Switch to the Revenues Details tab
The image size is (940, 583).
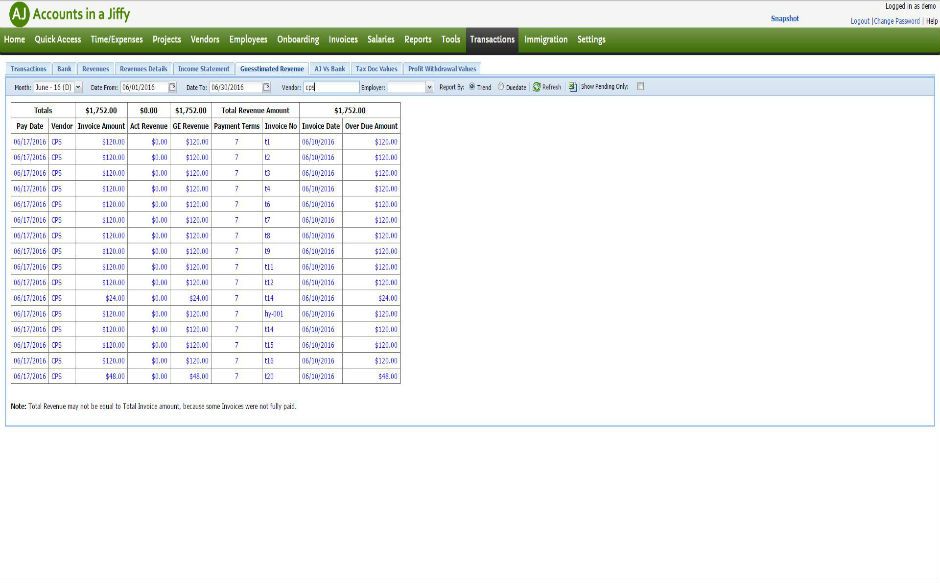pos(143,69)
